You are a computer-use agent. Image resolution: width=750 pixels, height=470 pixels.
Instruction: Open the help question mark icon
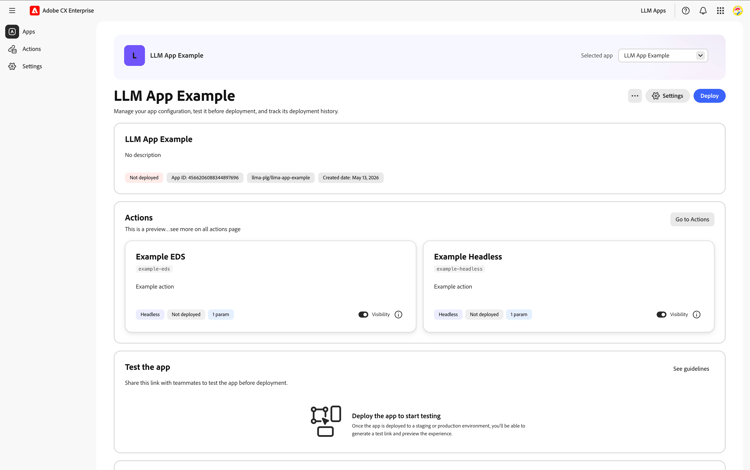point(685,11)
